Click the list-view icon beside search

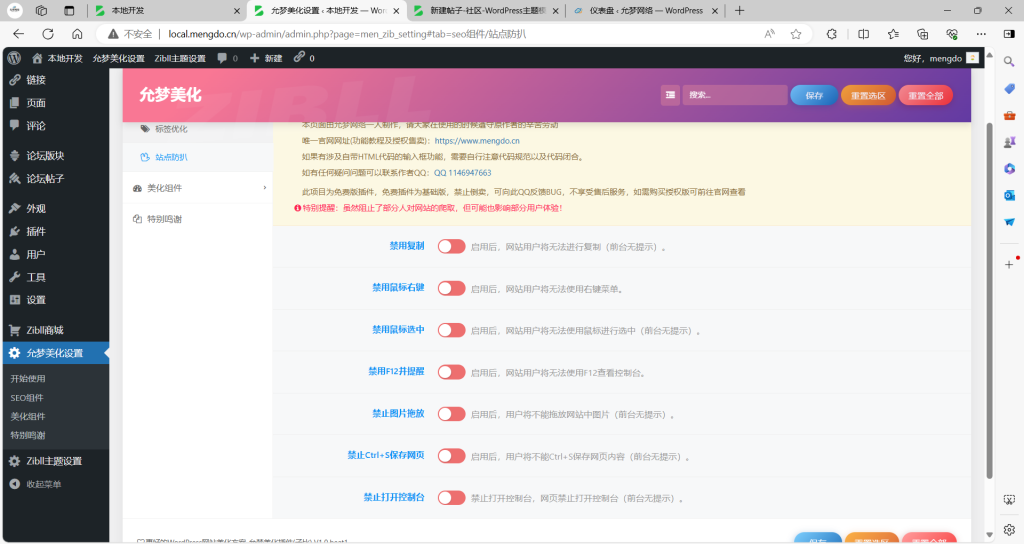(670, 95)
